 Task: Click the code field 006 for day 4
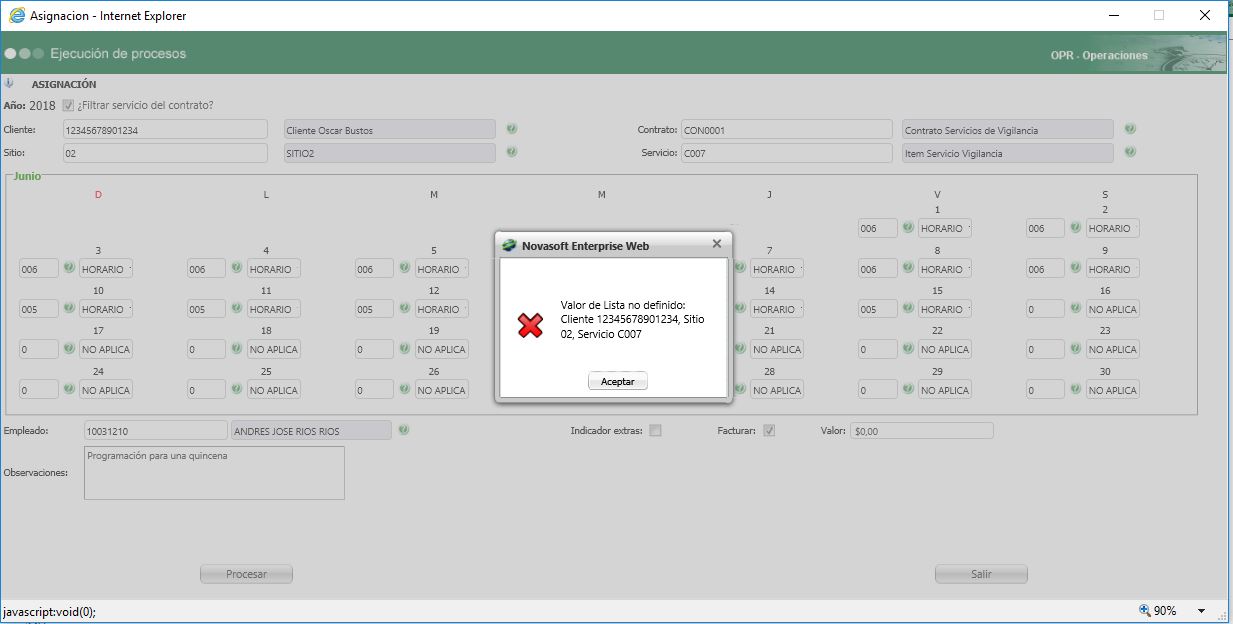[206, 269]
